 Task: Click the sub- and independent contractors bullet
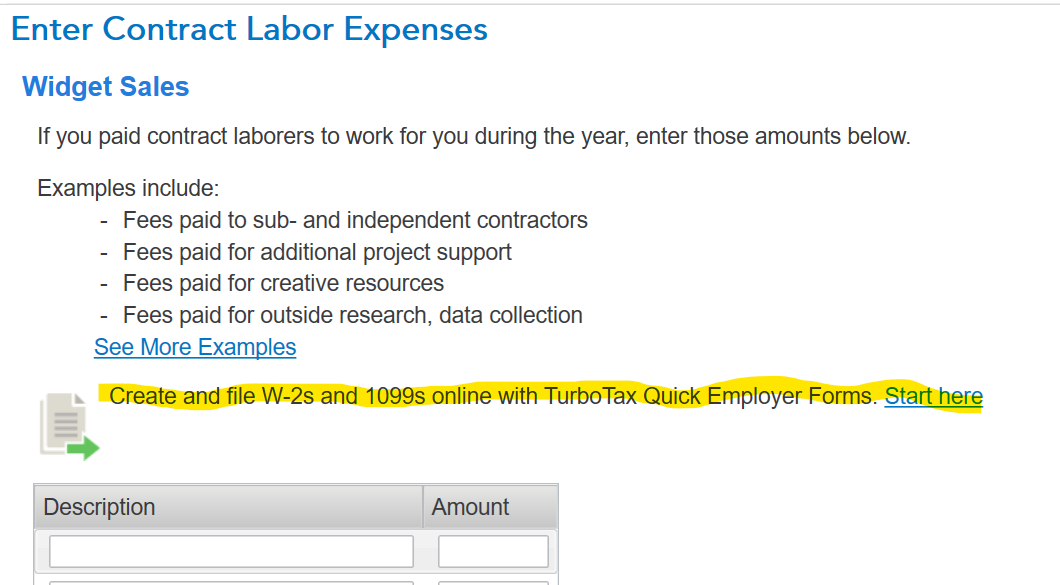point(355,220)
